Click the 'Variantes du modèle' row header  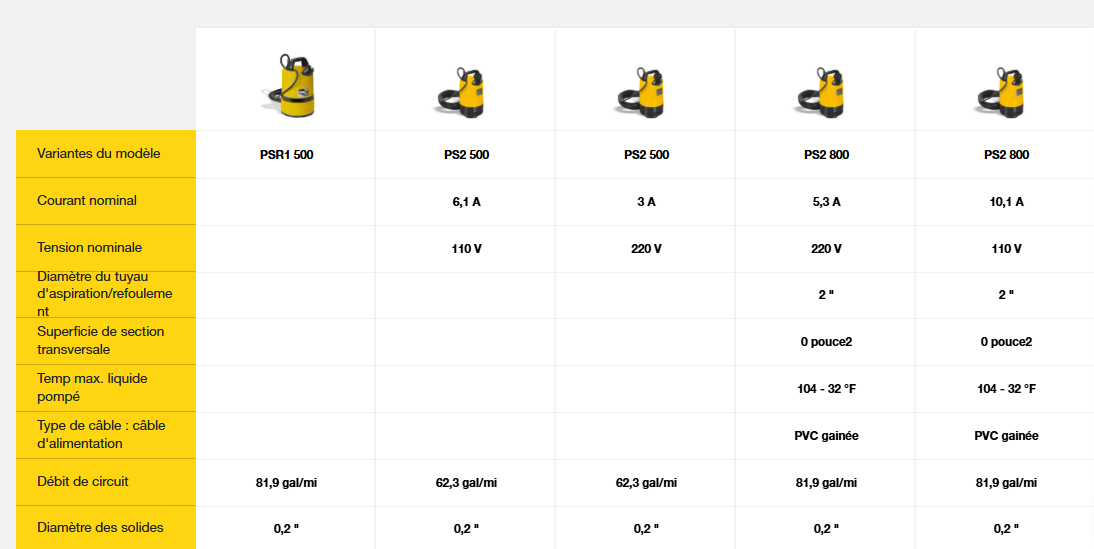pos(99,154)
